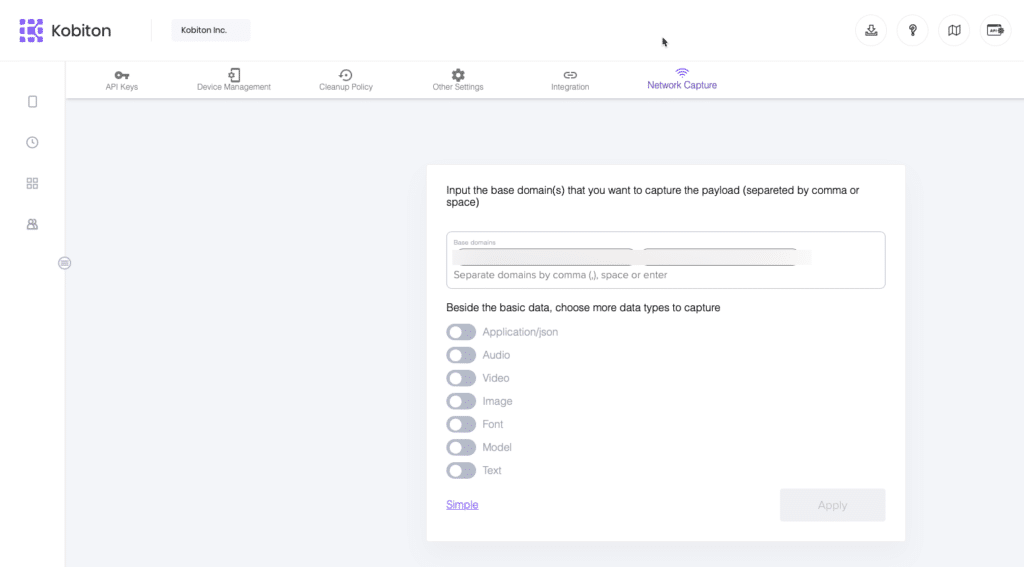This screenshot has height=567, width=1024.
Task: Select the Integration tab label
Action: (x=570, y=87)
